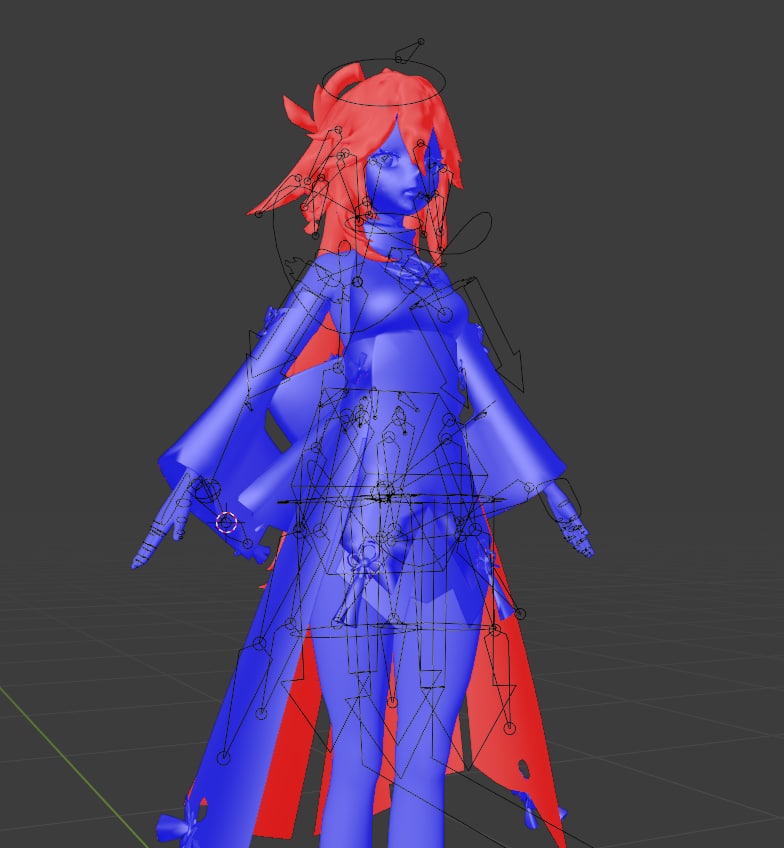Select the small bone atop the halo ring
Image resolution: width=784 pixels, height=848 pixels.
click(409, 51)
